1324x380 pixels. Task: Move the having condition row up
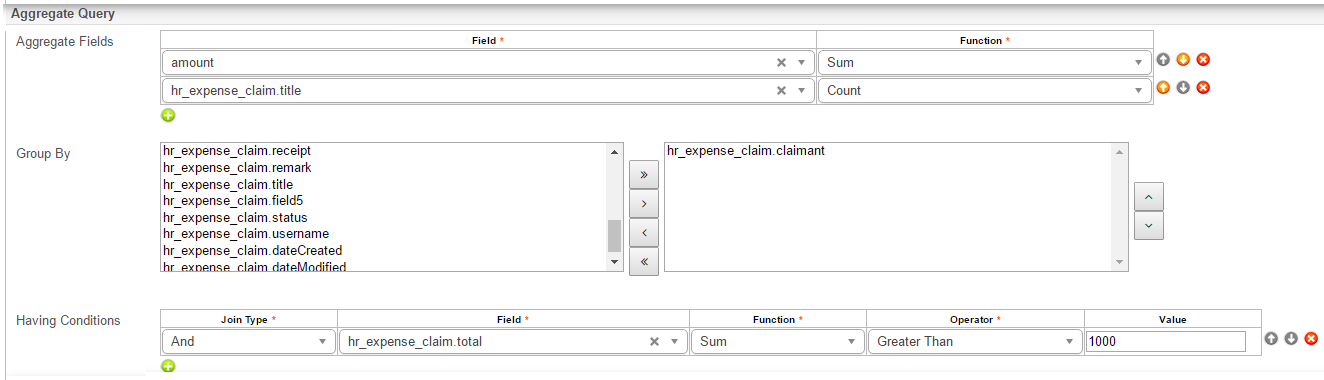(x=1271, y=339)
